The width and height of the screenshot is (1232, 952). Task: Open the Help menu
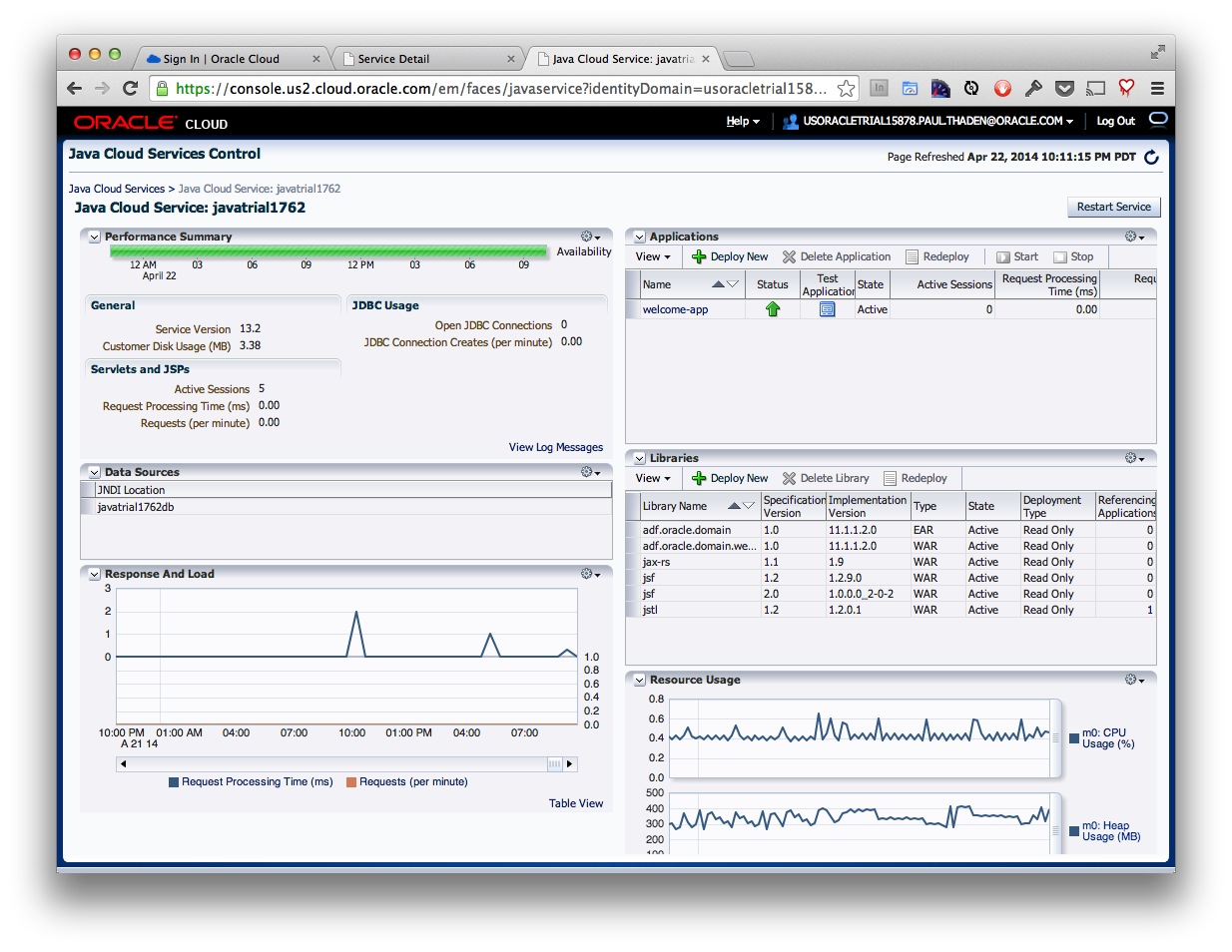click(743, 121)
